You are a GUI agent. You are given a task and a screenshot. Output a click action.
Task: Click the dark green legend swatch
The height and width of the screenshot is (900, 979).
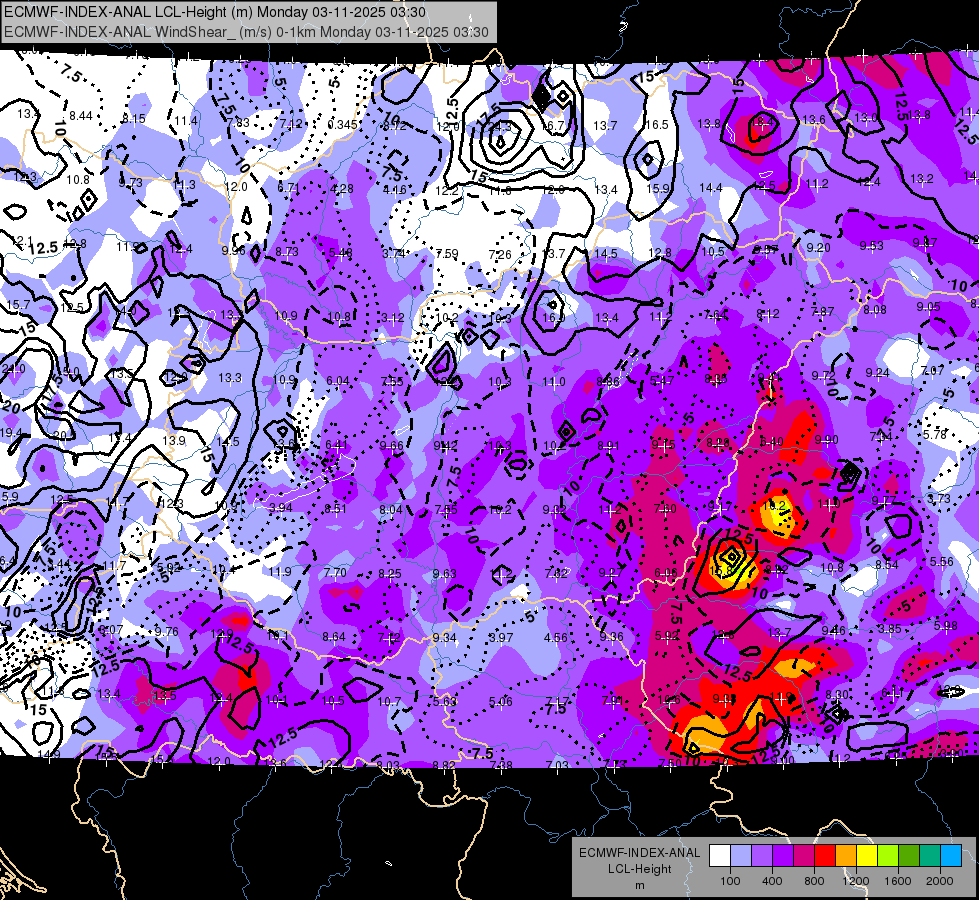[x=908, y=856]
